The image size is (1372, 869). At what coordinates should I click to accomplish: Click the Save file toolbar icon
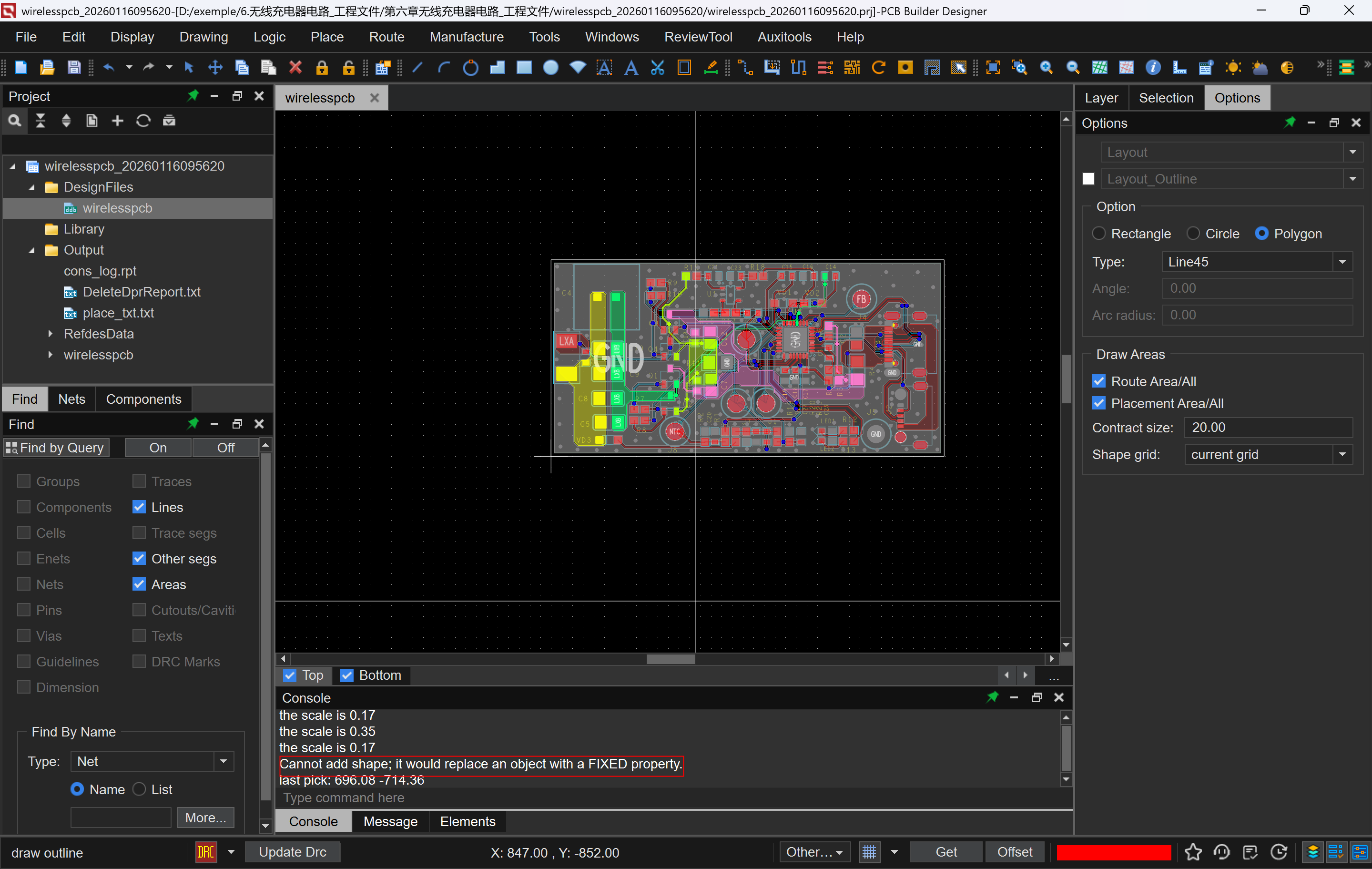(x=74, y=68)
